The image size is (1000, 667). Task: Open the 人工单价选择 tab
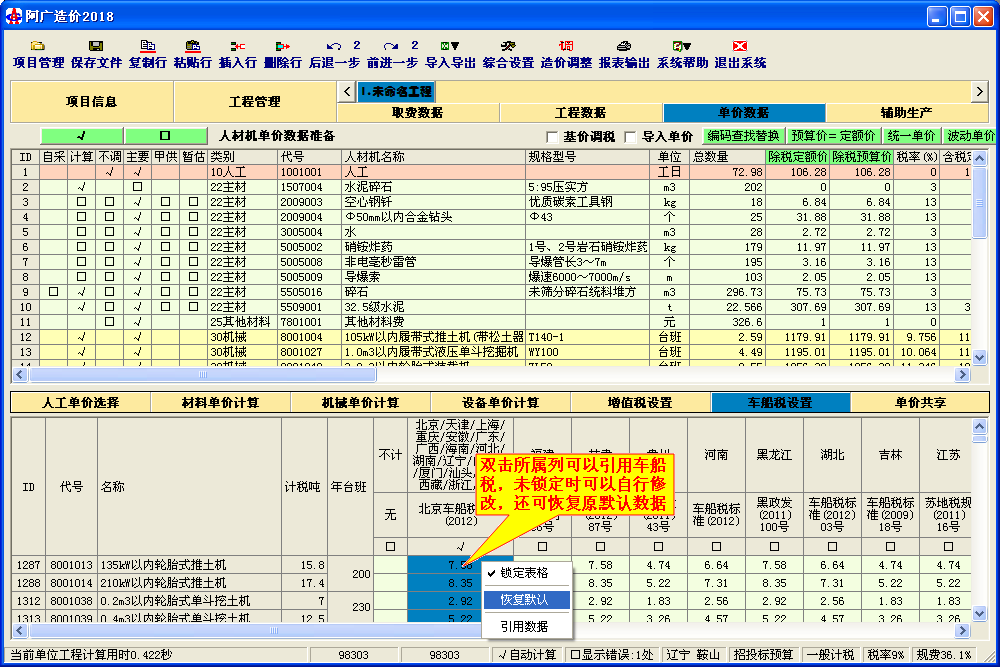pos(81,402)
